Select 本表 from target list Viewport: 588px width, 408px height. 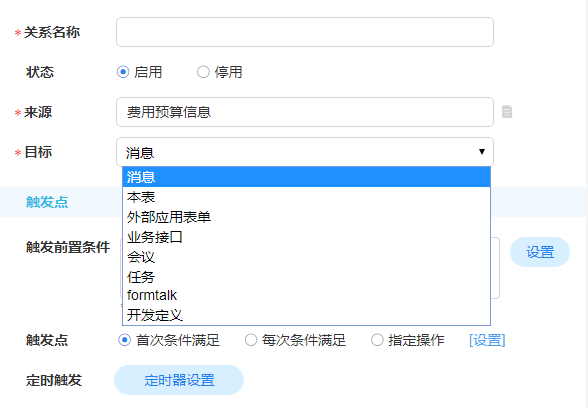306,197
